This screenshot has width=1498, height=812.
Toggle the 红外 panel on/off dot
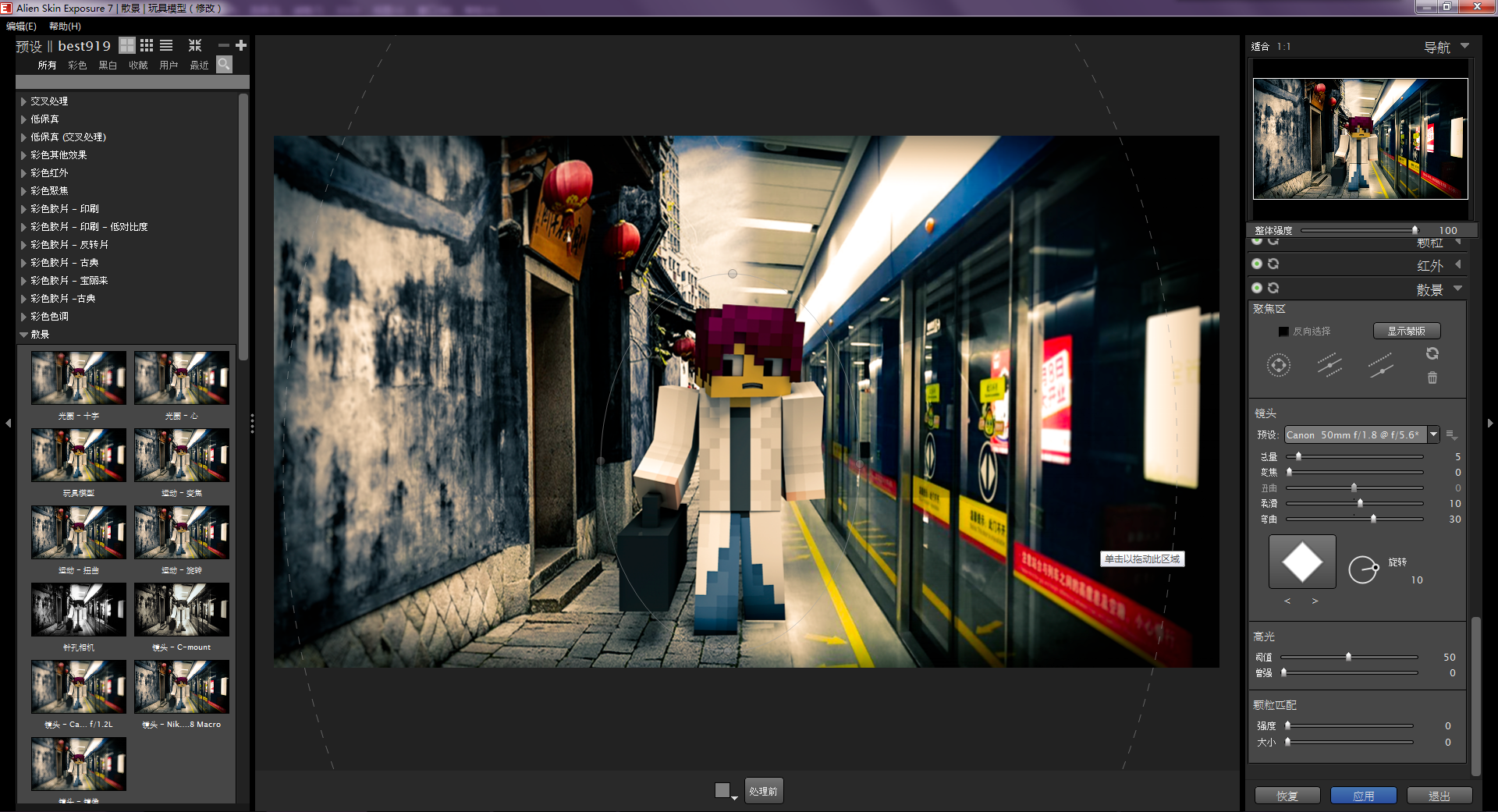[x=1257, y=264]
